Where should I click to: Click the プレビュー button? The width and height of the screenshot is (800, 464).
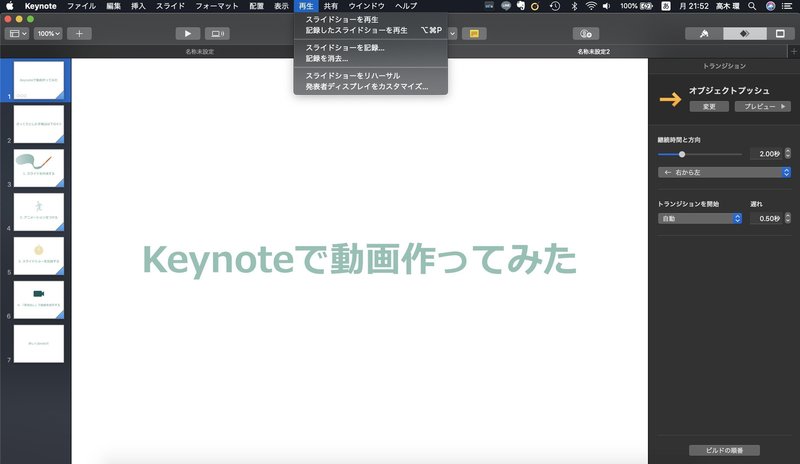tap(763, 106)
